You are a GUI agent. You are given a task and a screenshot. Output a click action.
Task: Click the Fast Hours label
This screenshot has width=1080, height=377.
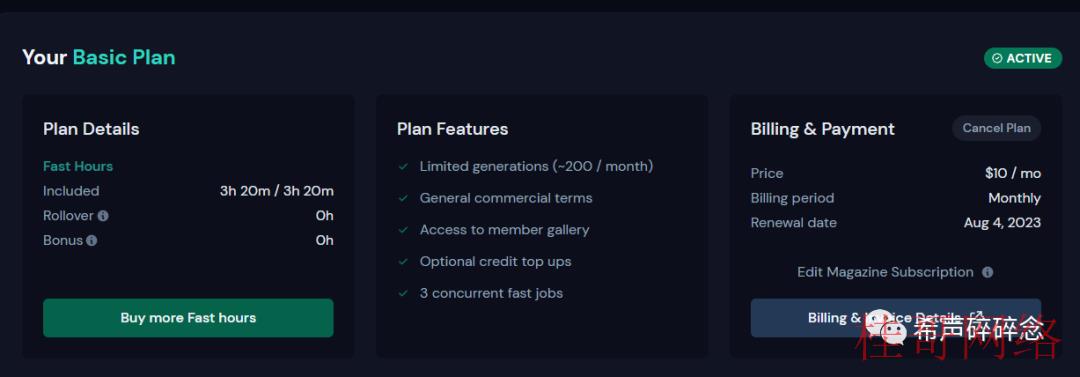[78, 166]
